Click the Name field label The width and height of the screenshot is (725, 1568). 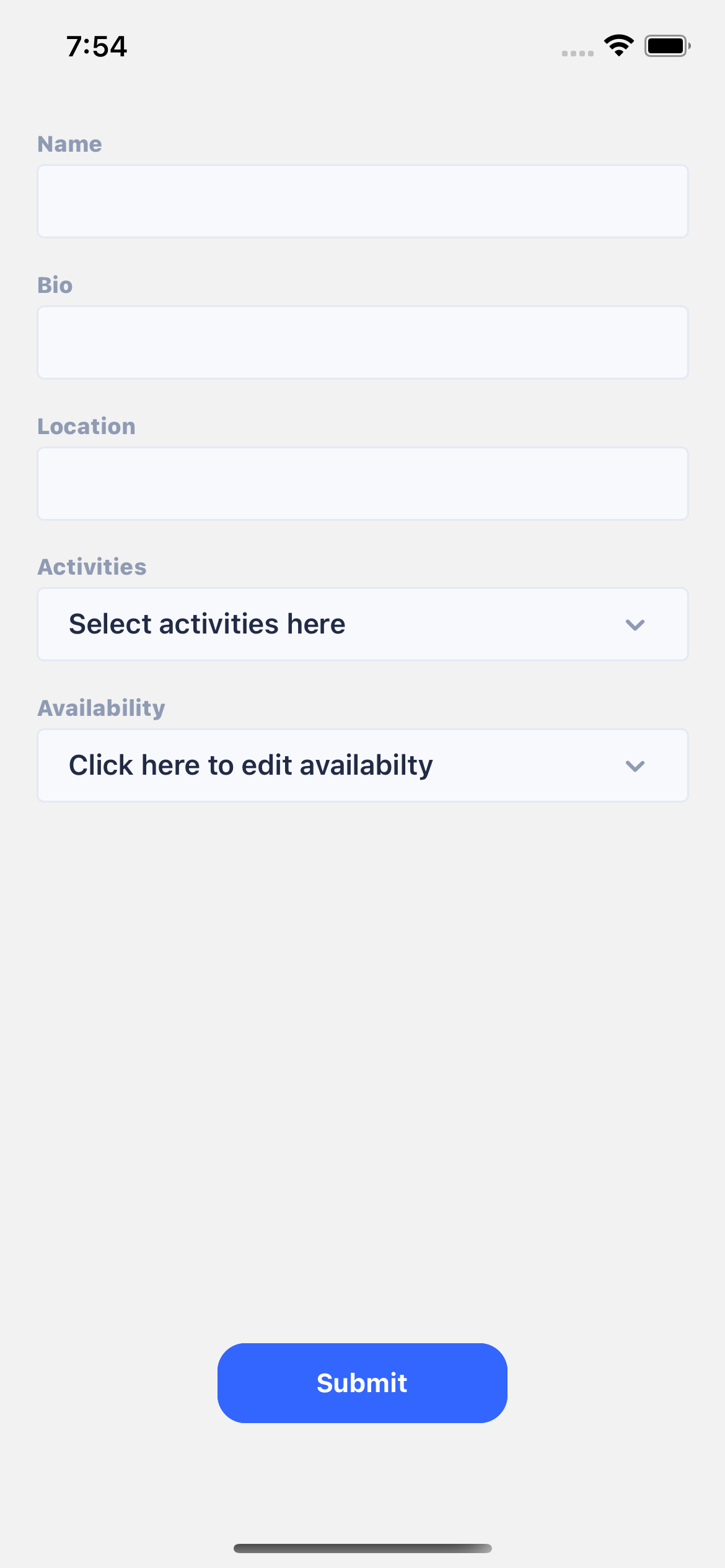point(69,144)
